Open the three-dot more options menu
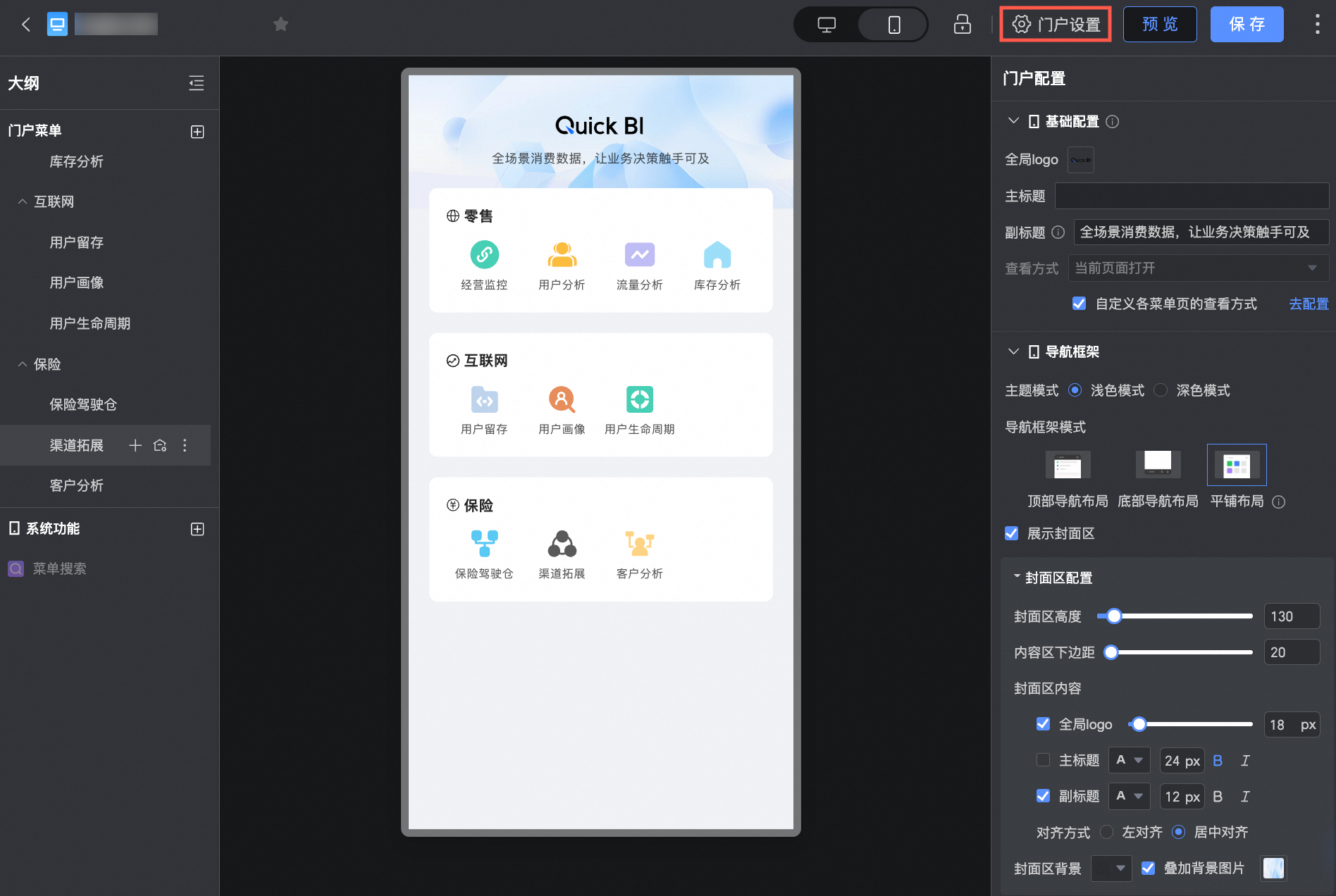The image size is (1336, 896). coord(1316,25)
